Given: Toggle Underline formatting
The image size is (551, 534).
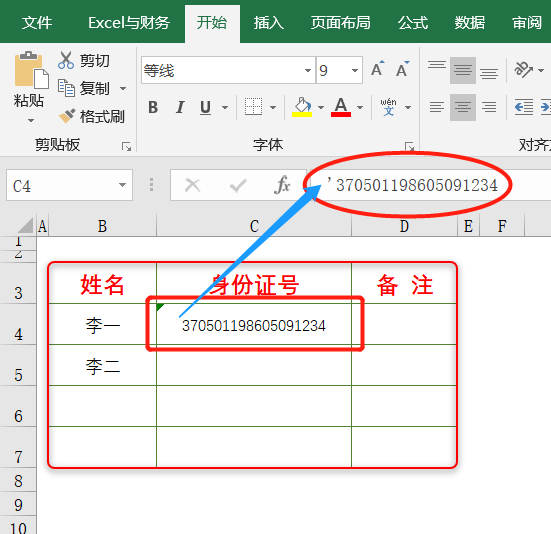Looking at the screenshot, I should coord(206,107).
